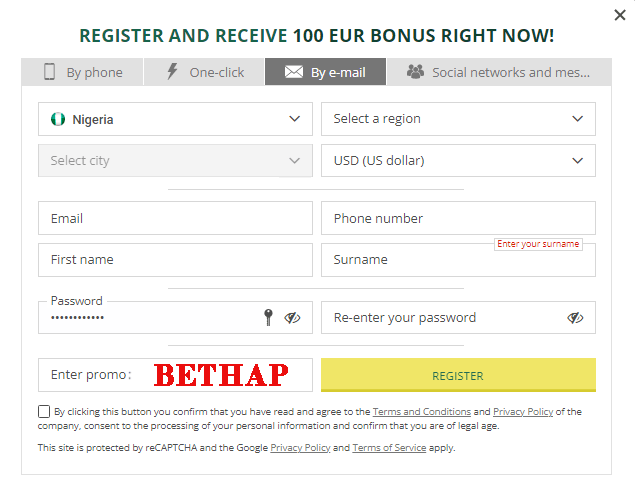The height and width of the screenshot is (498, 635).
Task: Open the Nigeria country dropdown
Action: (x=175, y=119)
